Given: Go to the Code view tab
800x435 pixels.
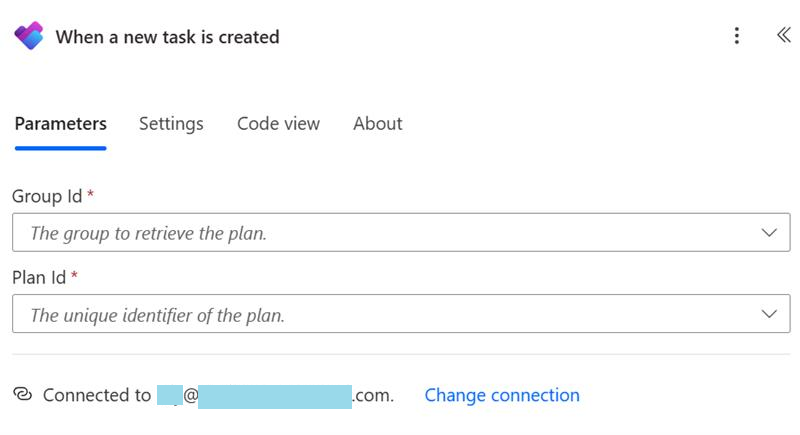Looking at the screenshot, I should click(278, 124).
